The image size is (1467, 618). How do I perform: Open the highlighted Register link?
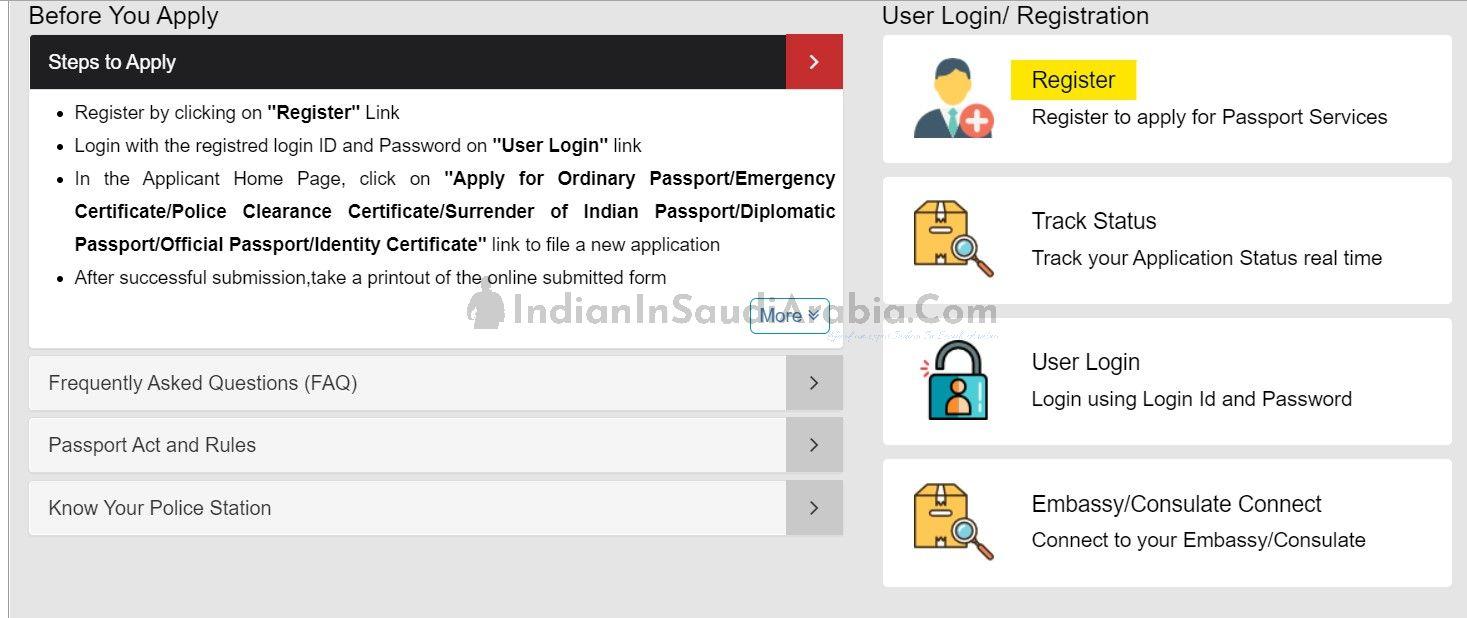tap(1073, 80)
